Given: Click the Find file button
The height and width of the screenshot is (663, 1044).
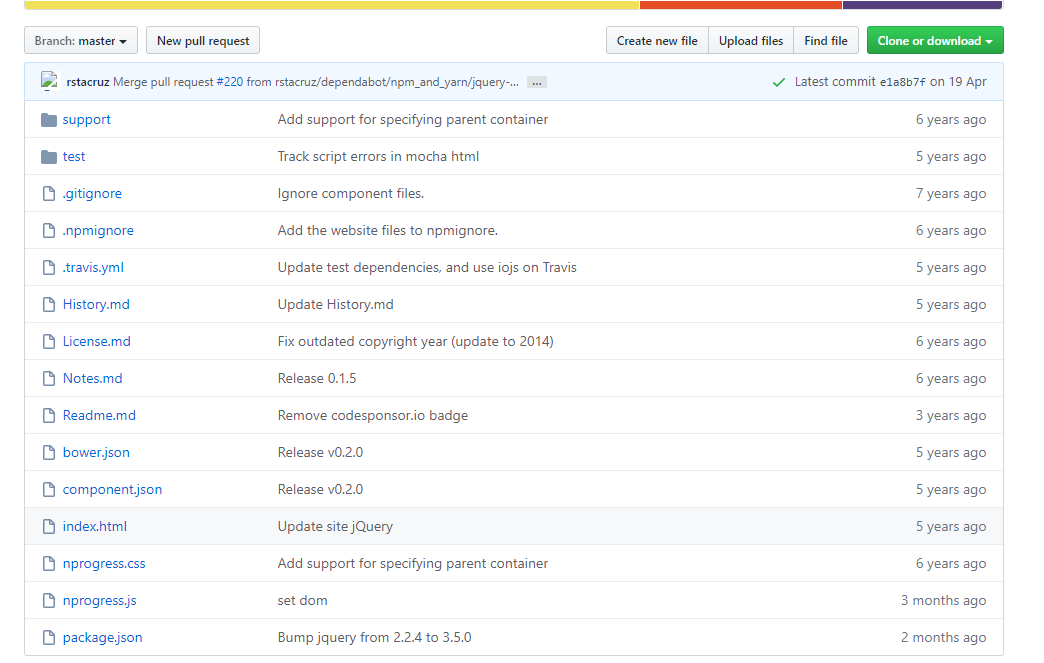Looking at the screenshot, I should pyautogui.click(x=826, y=41).
